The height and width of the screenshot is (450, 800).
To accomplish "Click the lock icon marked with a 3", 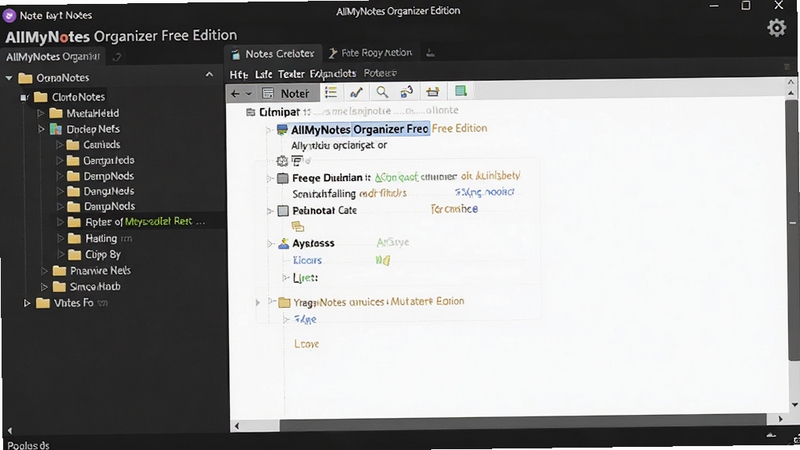I will click(407, 92).
